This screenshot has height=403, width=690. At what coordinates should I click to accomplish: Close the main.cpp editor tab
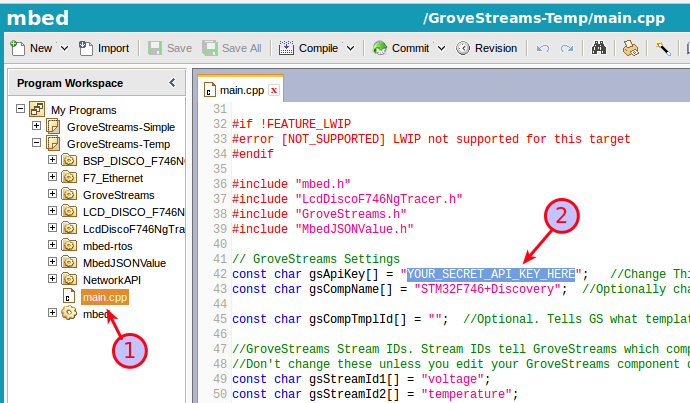click(274, 90)
